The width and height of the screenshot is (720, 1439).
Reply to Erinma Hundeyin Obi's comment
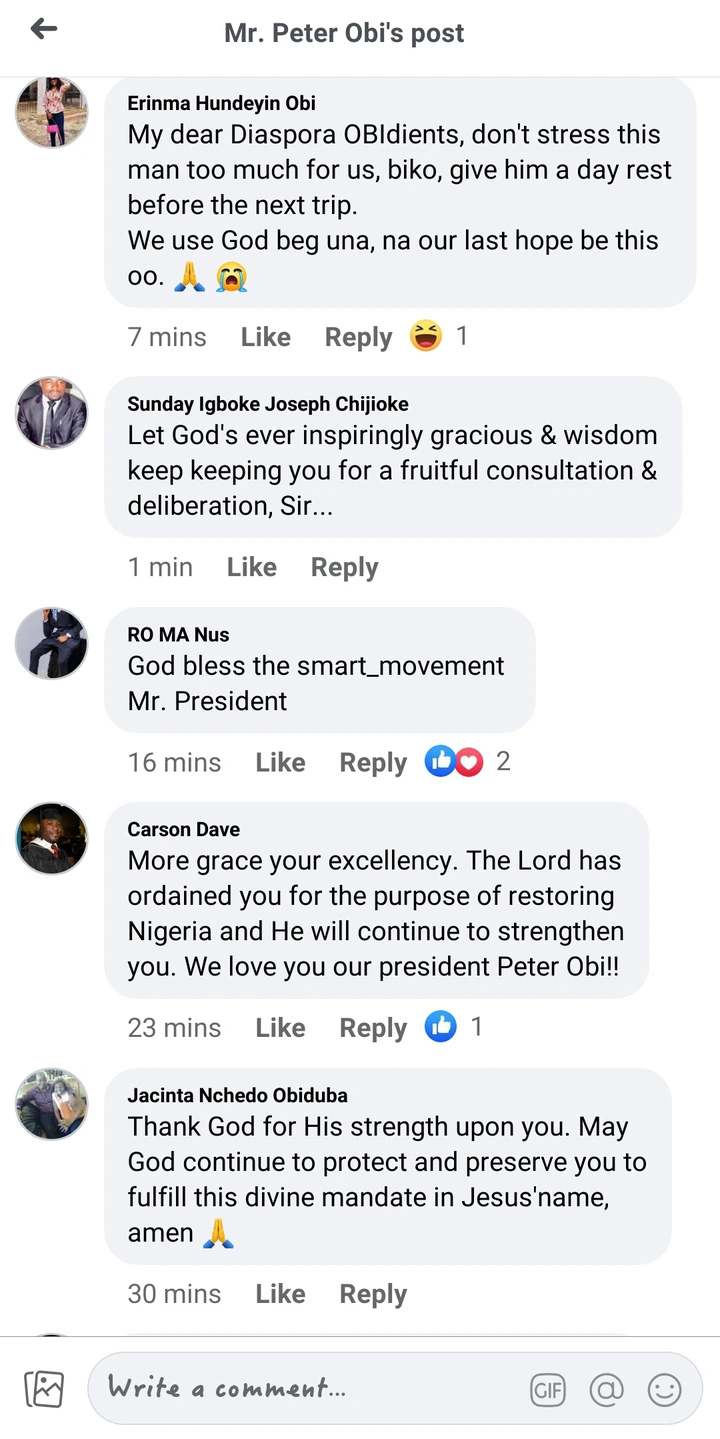(x=358, y=337)
